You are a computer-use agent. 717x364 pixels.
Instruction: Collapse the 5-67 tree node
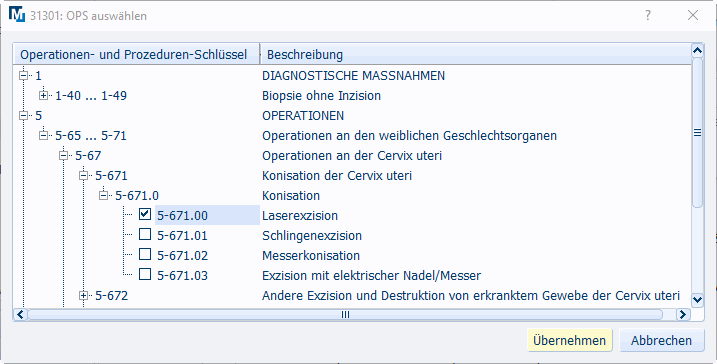click(64, 155)
